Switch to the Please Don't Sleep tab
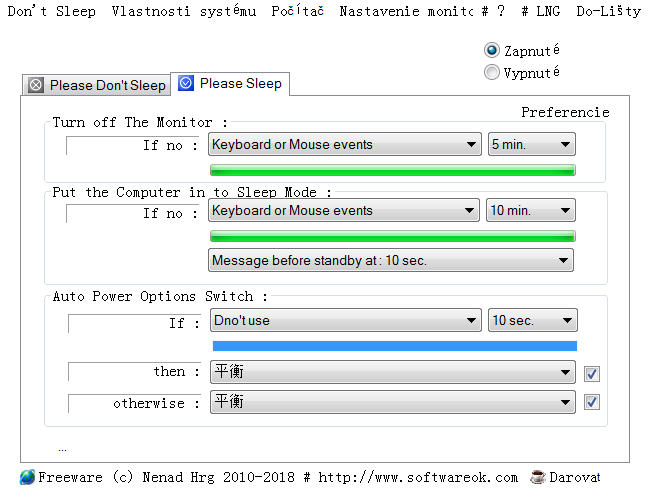The width and height of the screenshot is (649, 503). pos(96,85)
